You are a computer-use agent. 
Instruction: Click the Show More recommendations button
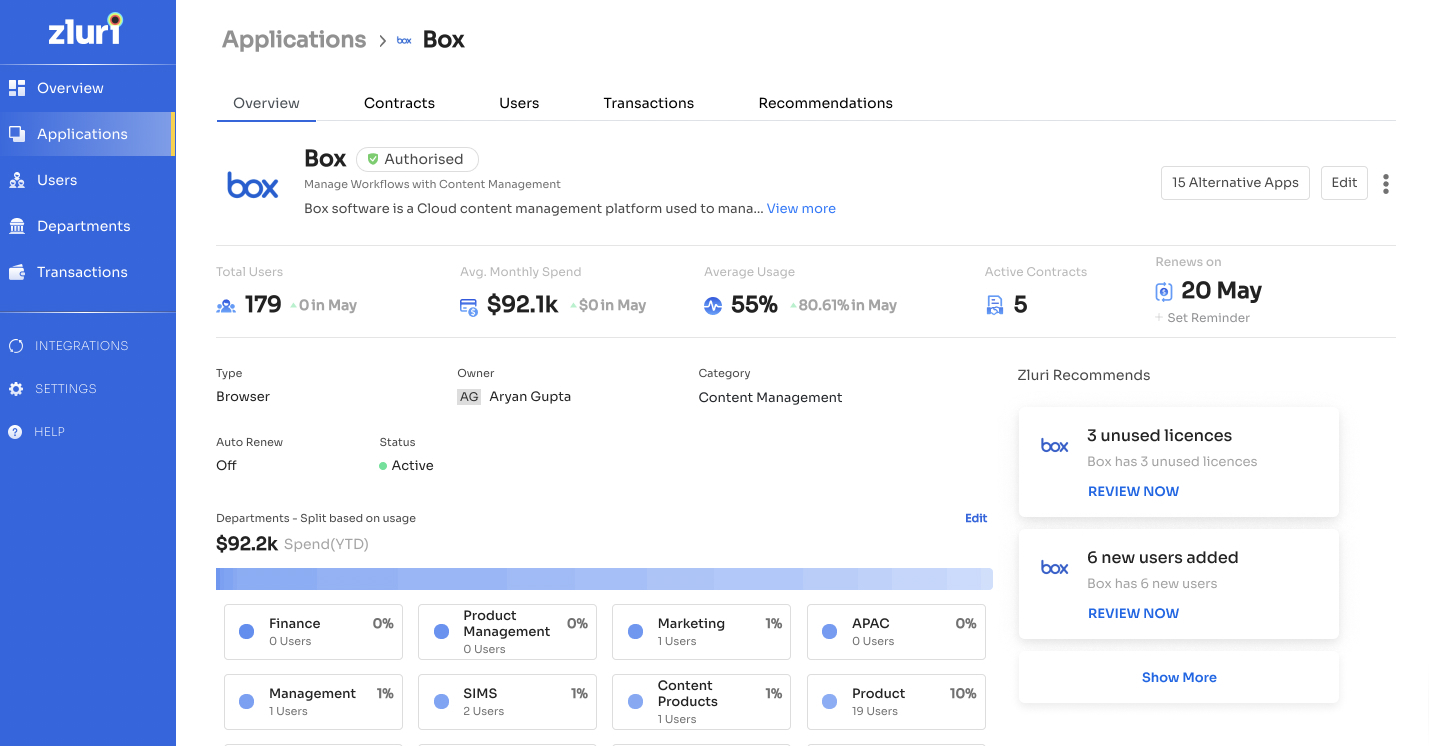point(1179,677)
